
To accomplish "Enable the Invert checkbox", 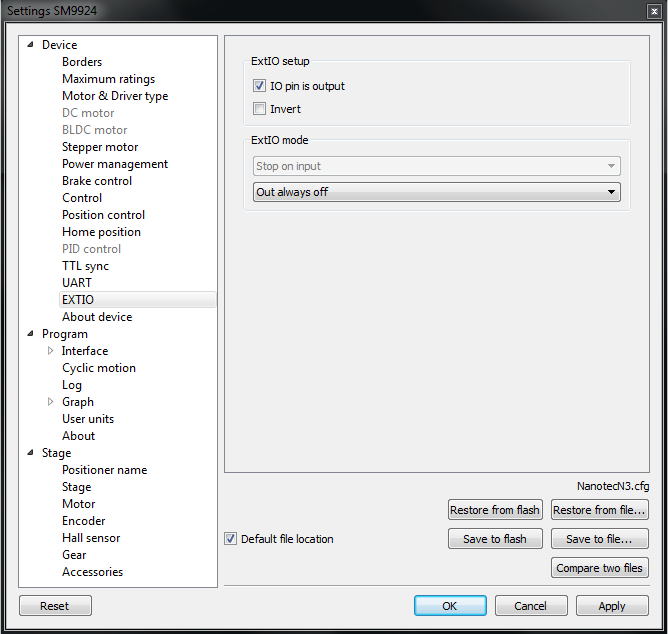I will click(260, 110).
